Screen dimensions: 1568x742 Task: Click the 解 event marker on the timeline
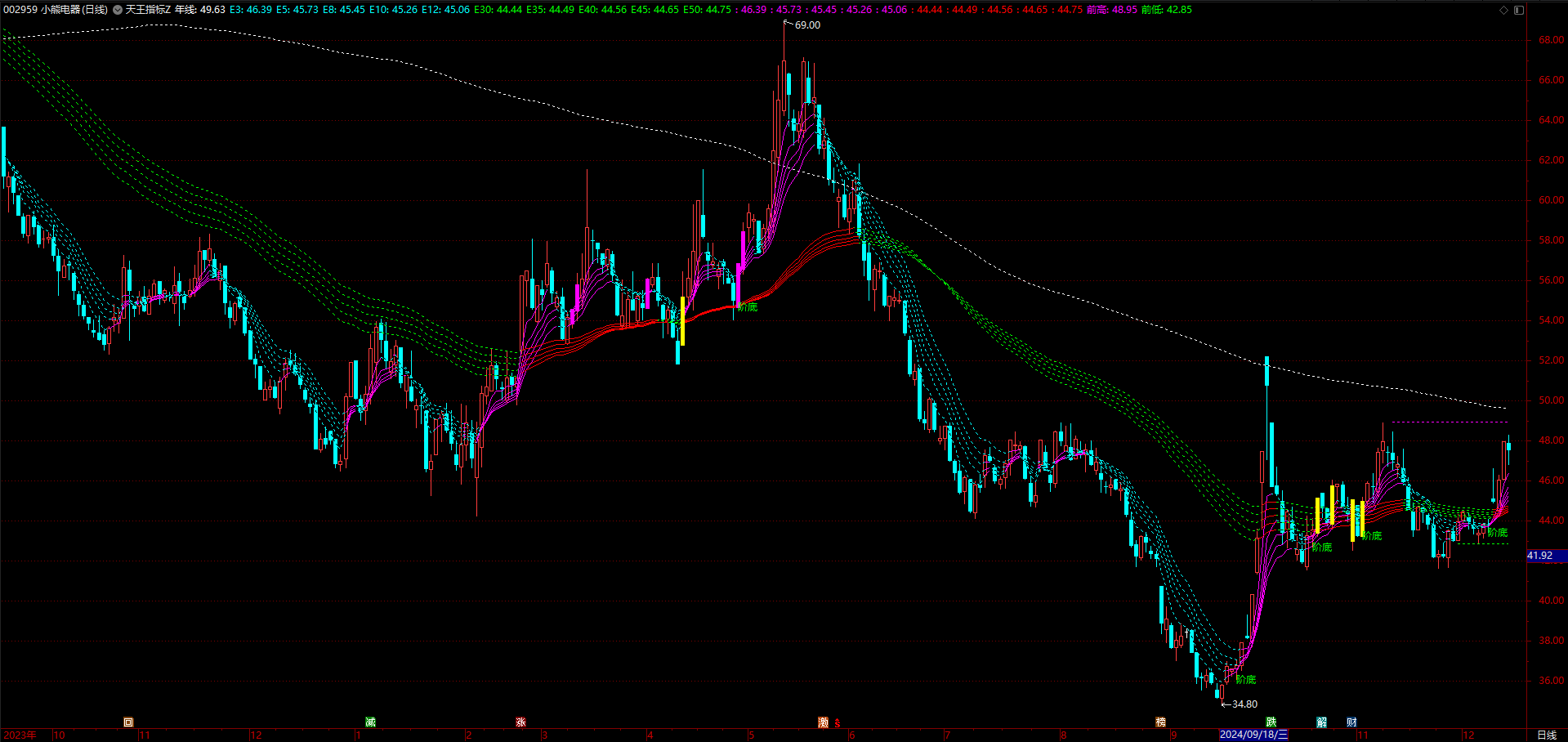(x=1321, y=722)
